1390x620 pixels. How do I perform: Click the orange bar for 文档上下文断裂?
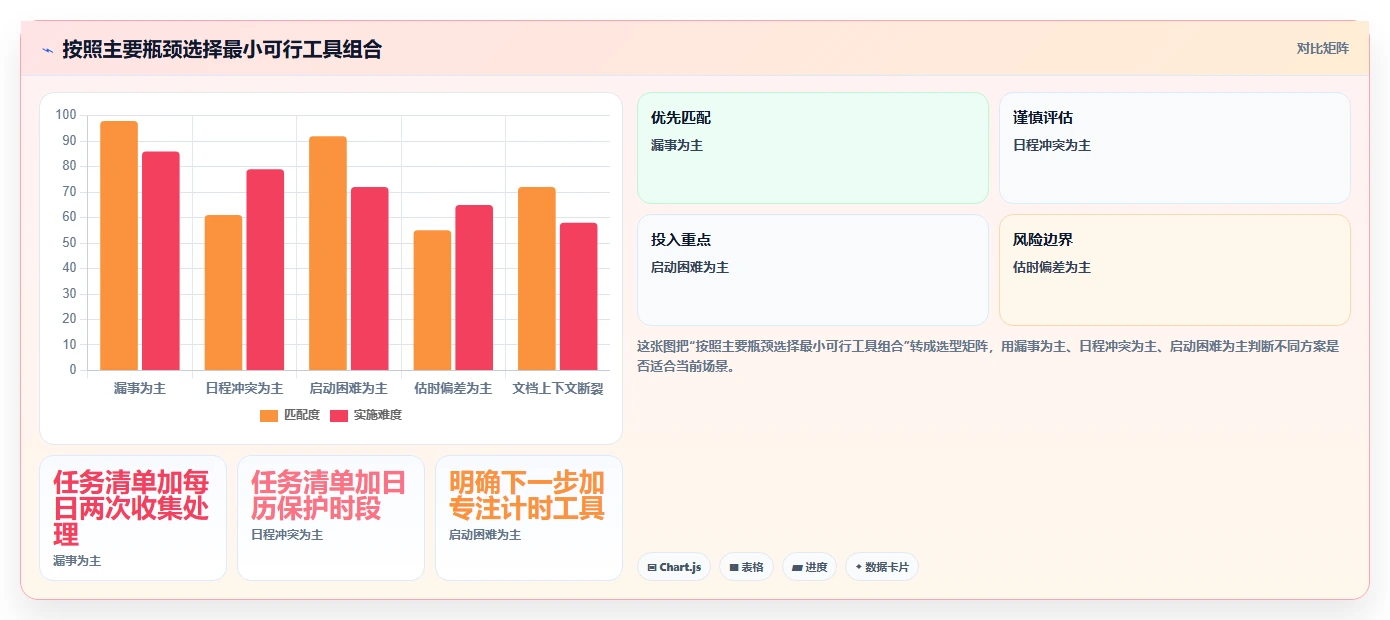[537, 279]
